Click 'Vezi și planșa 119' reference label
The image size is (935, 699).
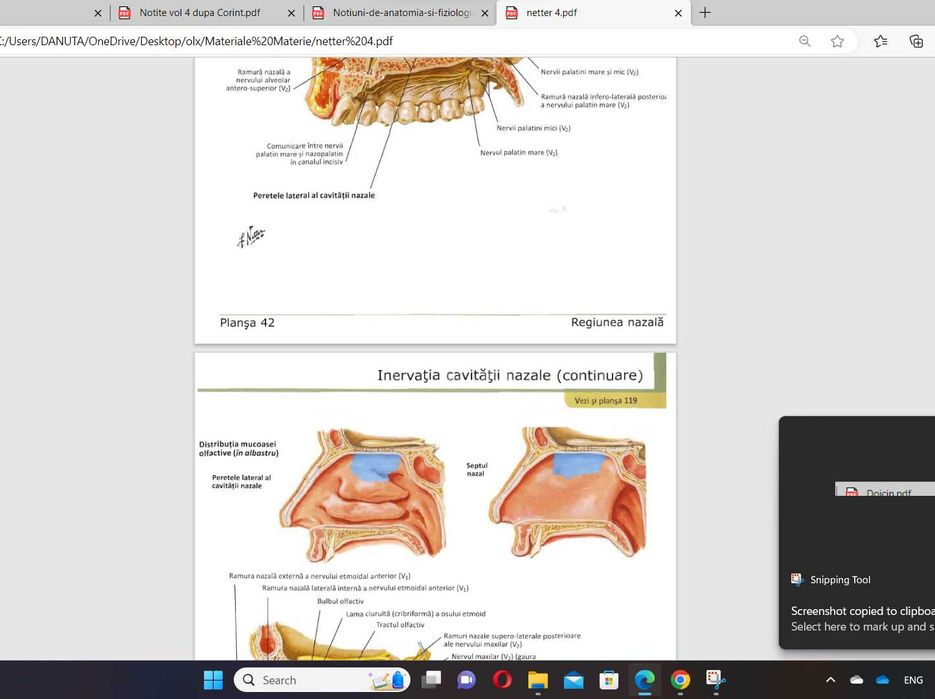tap(605, 401)
